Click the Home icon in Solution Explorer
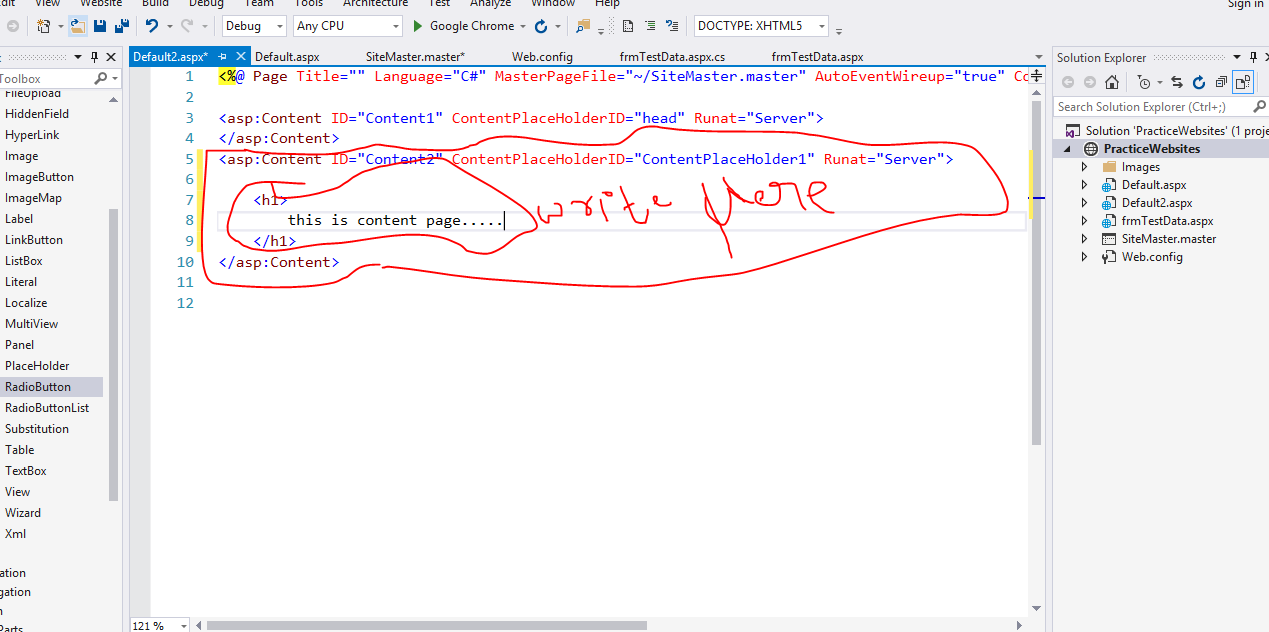1269x632 pixels. [x=1112, y=82]
